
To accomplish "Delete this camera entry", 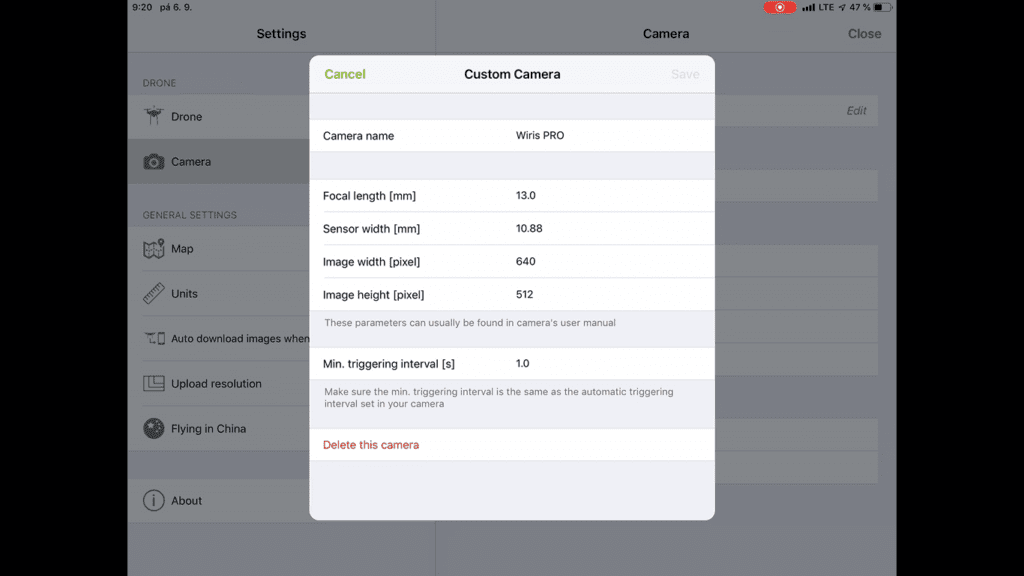I will click(371, 445).
